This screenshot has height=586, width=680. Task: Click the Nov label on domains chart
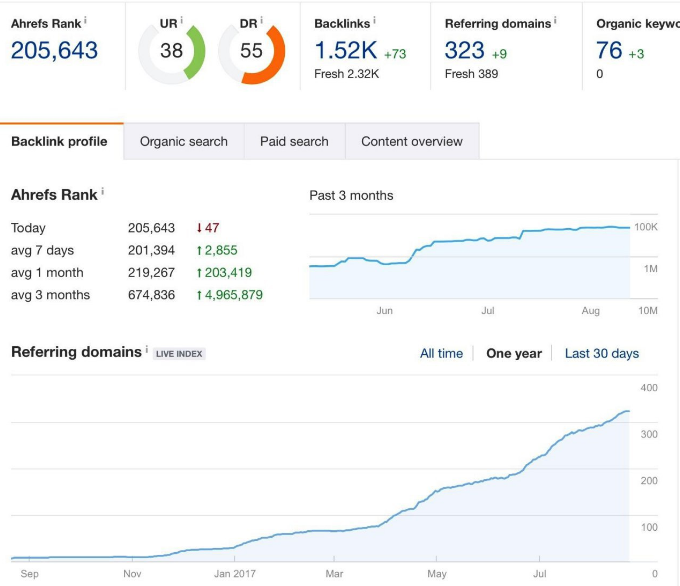tap(132, 574)
